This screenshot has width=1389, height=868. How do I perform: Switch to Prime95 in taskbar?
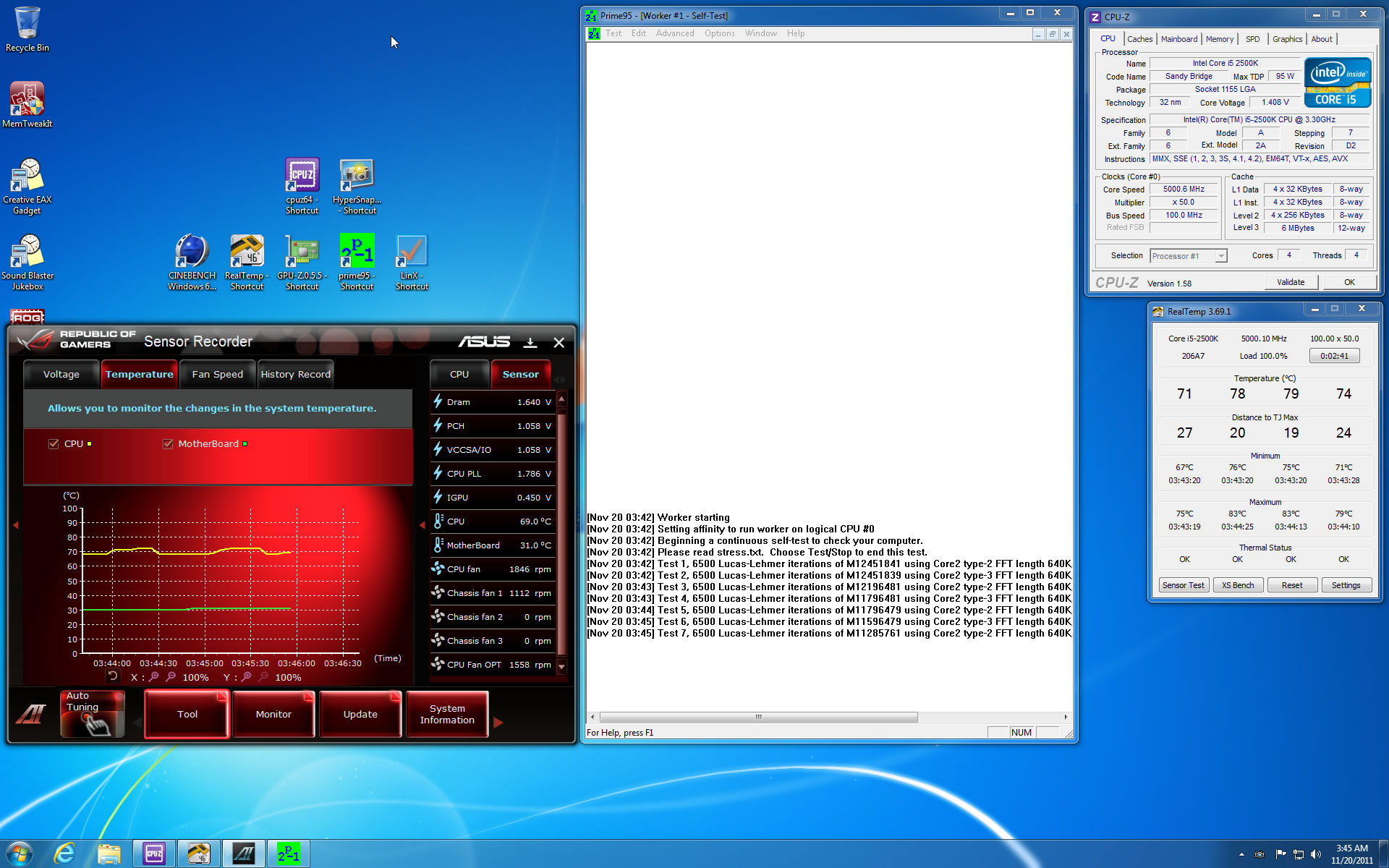[289, 854]
